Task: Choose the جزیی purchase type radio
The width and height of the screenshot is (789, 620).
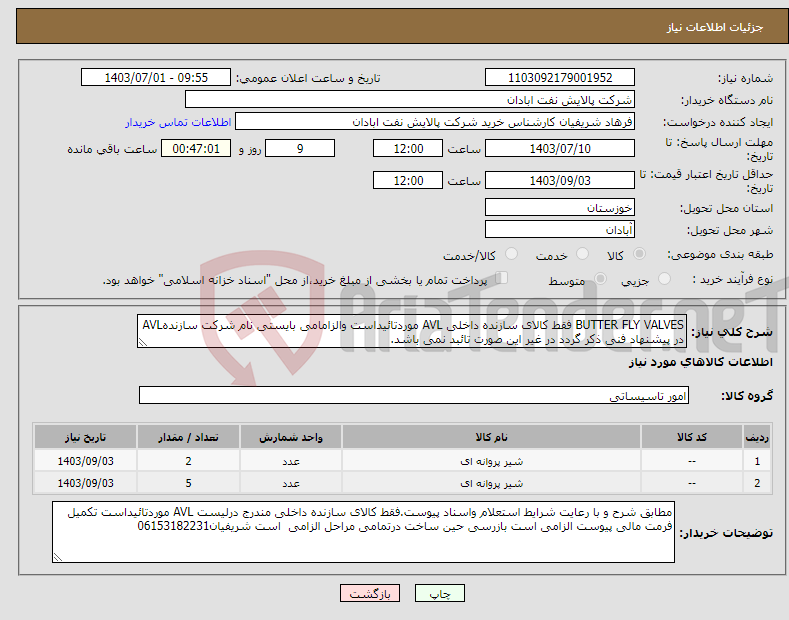Action: [x=664, y=278]
